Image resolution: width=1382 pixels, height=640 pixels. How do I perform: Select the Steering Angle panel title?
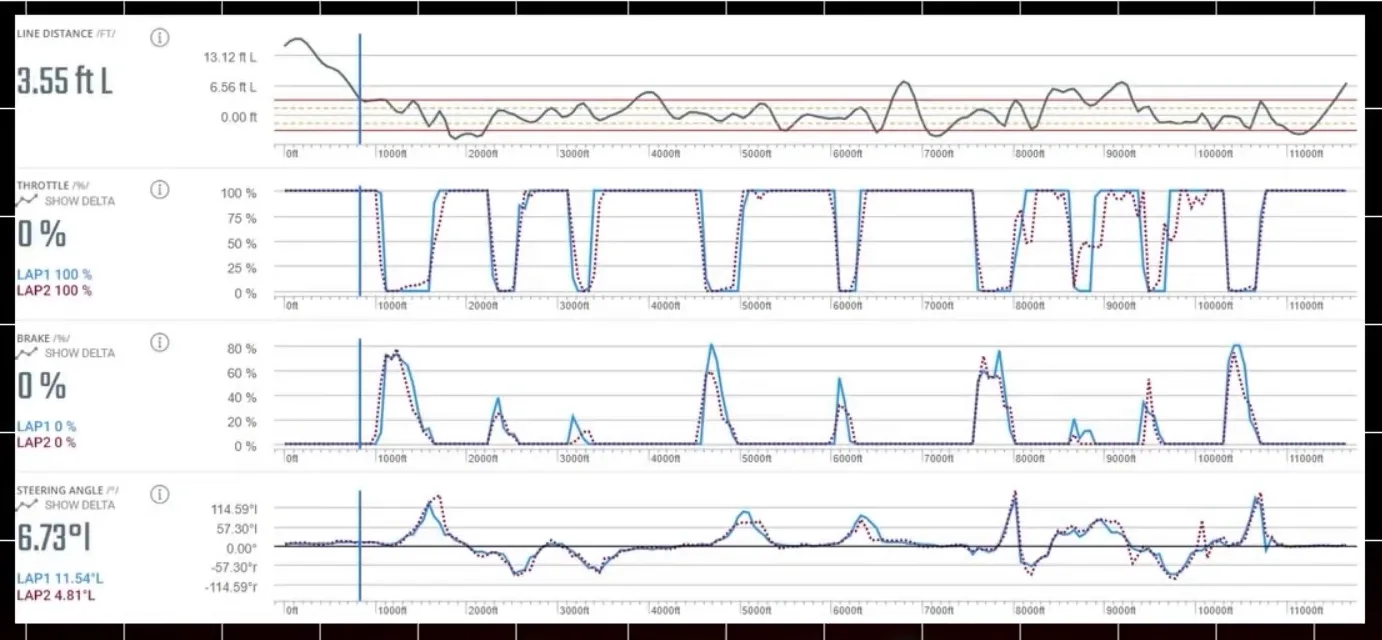click(66, 490)
